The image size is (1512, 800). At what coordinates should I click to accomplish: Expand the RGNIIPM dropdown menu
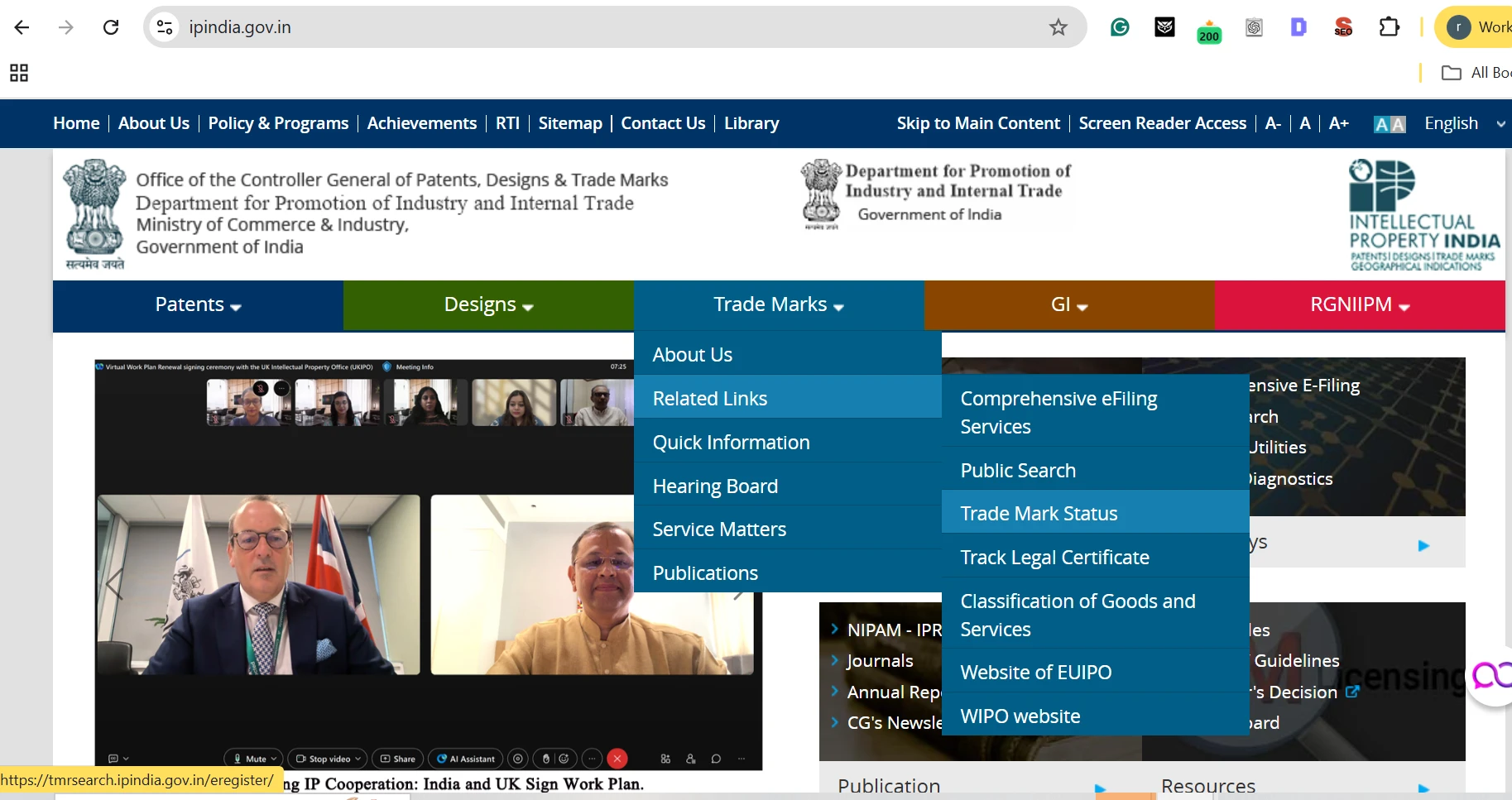pyautogui.click(x=1359, y=304)
